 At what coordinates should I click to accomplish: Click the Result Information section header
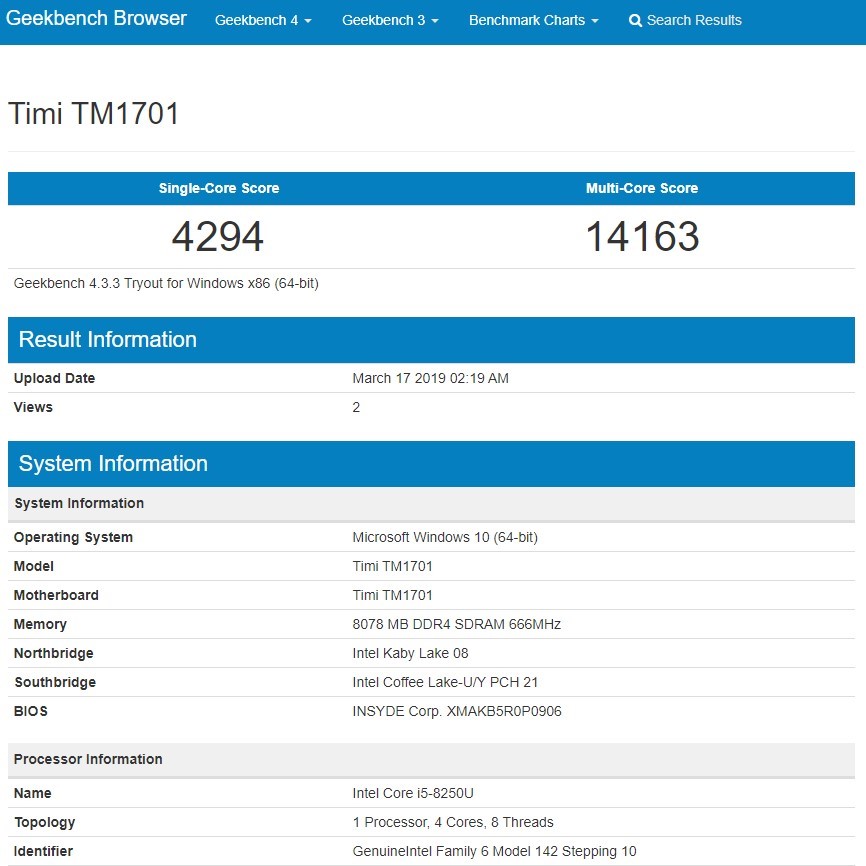pyautogui.click(x=431, y=340)
